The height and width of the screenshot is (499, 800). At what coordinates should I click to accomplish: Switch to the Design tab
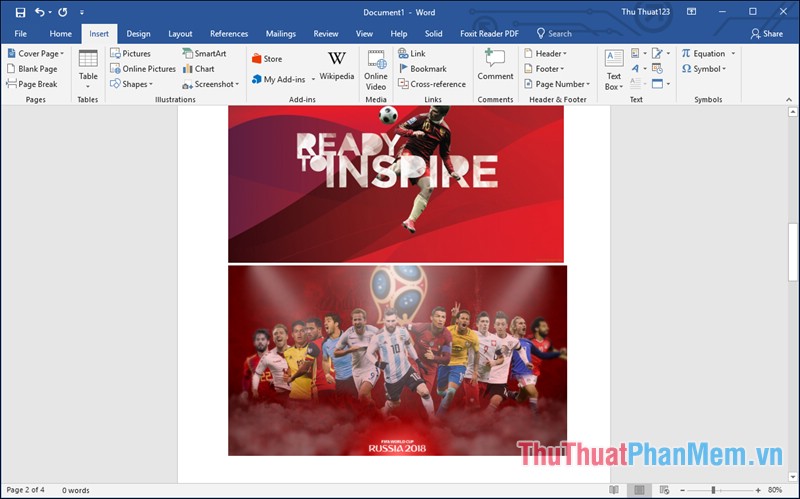[138, 34]
